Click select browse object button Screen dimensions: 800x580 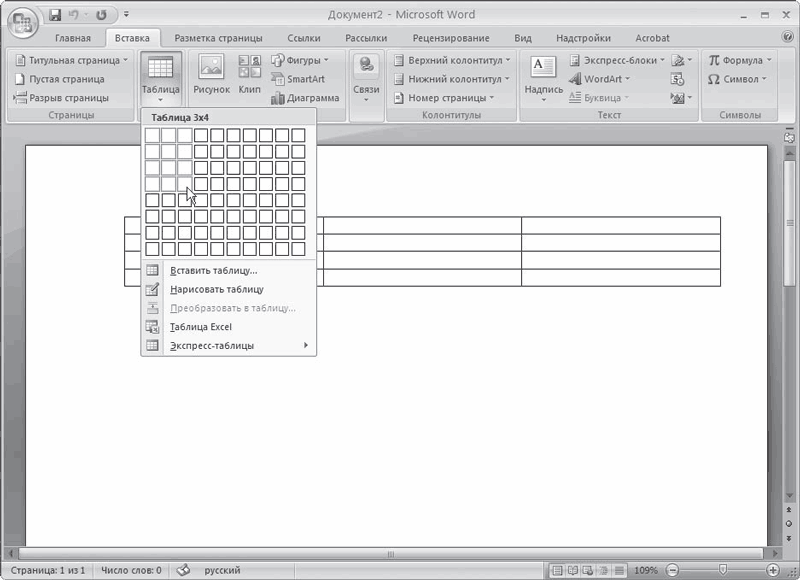789,524
